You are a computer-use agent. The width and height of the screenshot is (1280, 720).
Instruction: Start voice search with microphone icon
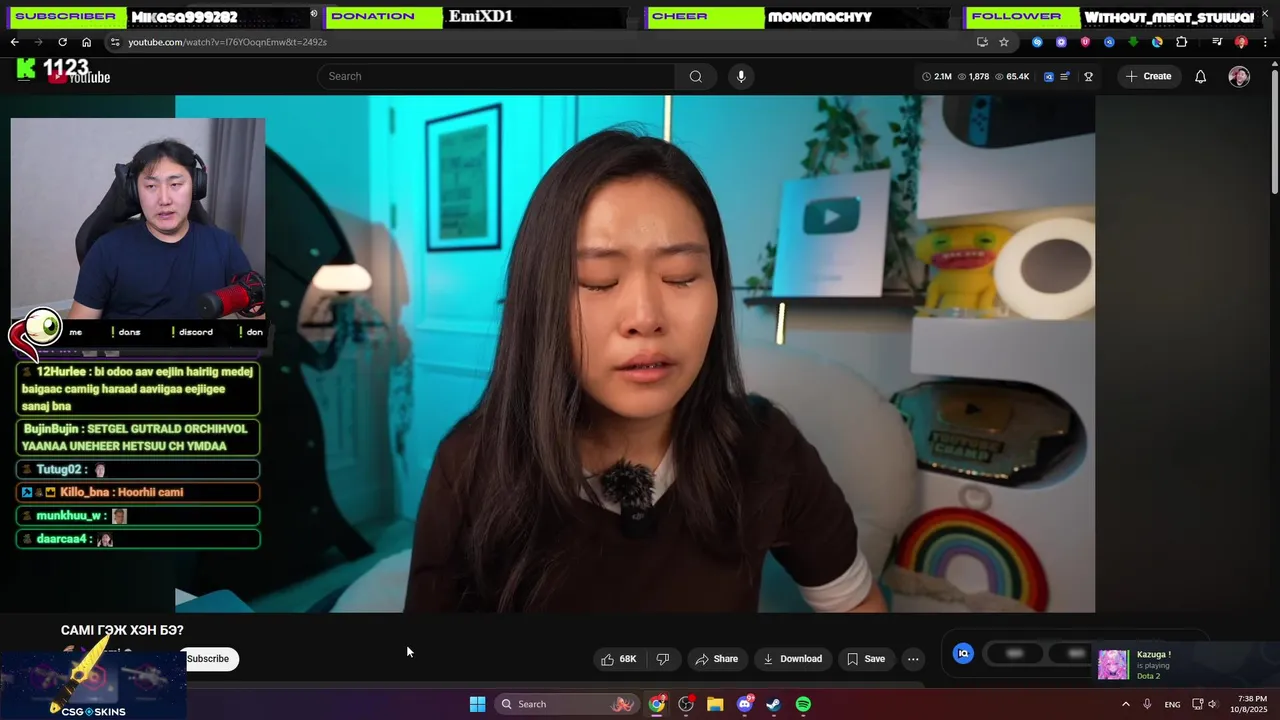741,76
